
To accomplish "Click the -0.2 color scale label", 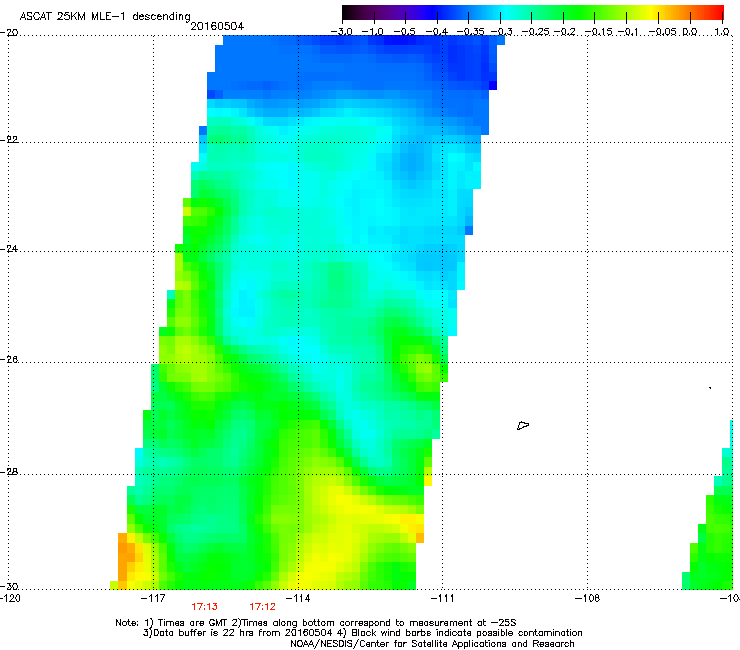I will tap(564, 32).
